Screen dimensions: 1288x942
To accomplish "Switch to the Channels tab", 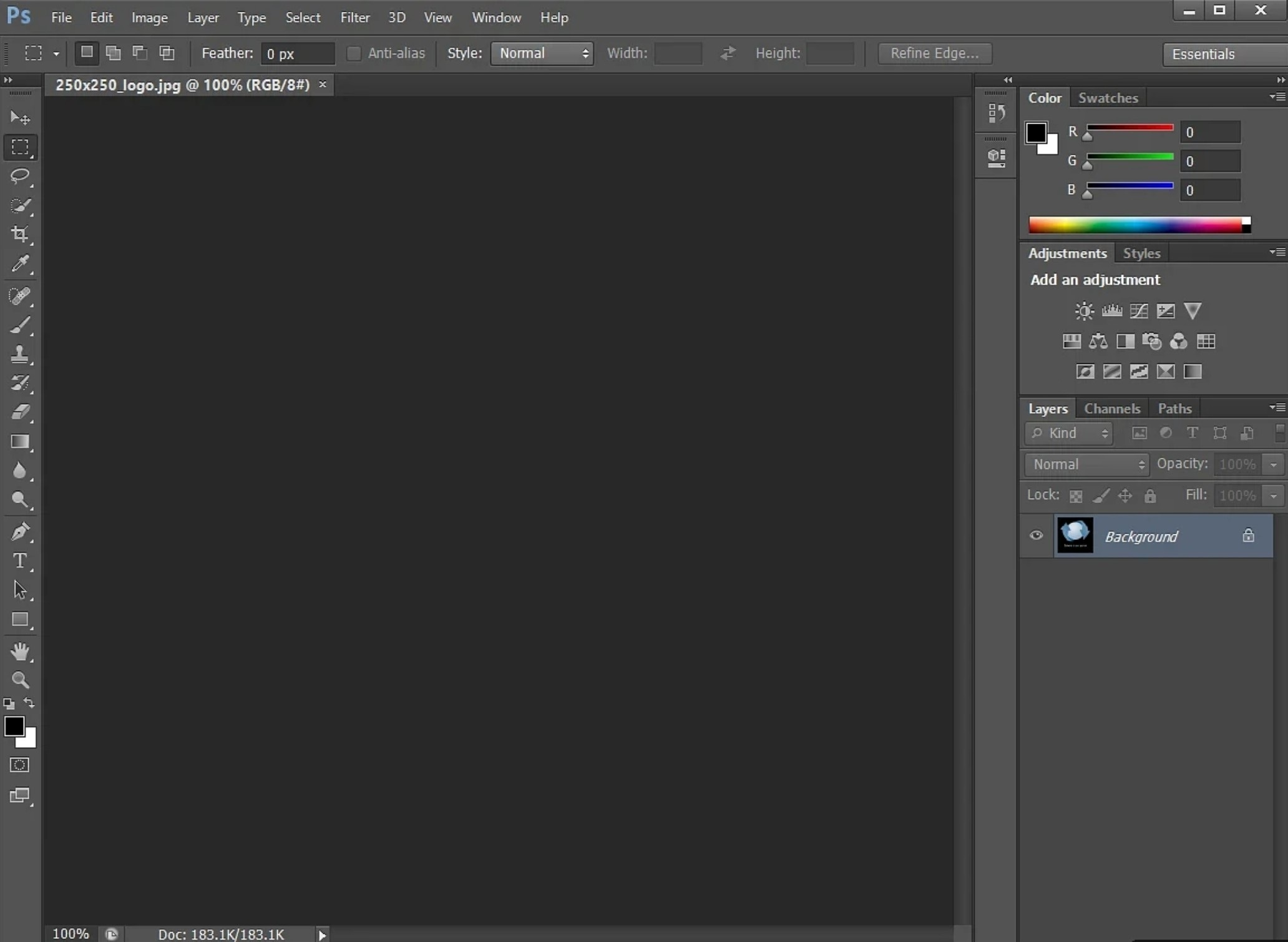I will tap(1112, 408).
